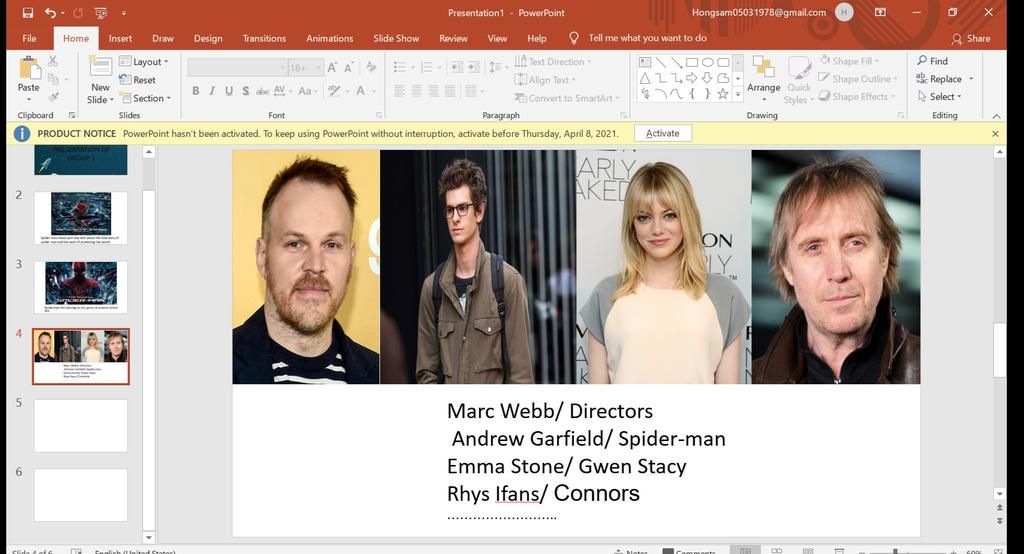
Task: Switch to the Animations tab
Action: coord(330,39)
